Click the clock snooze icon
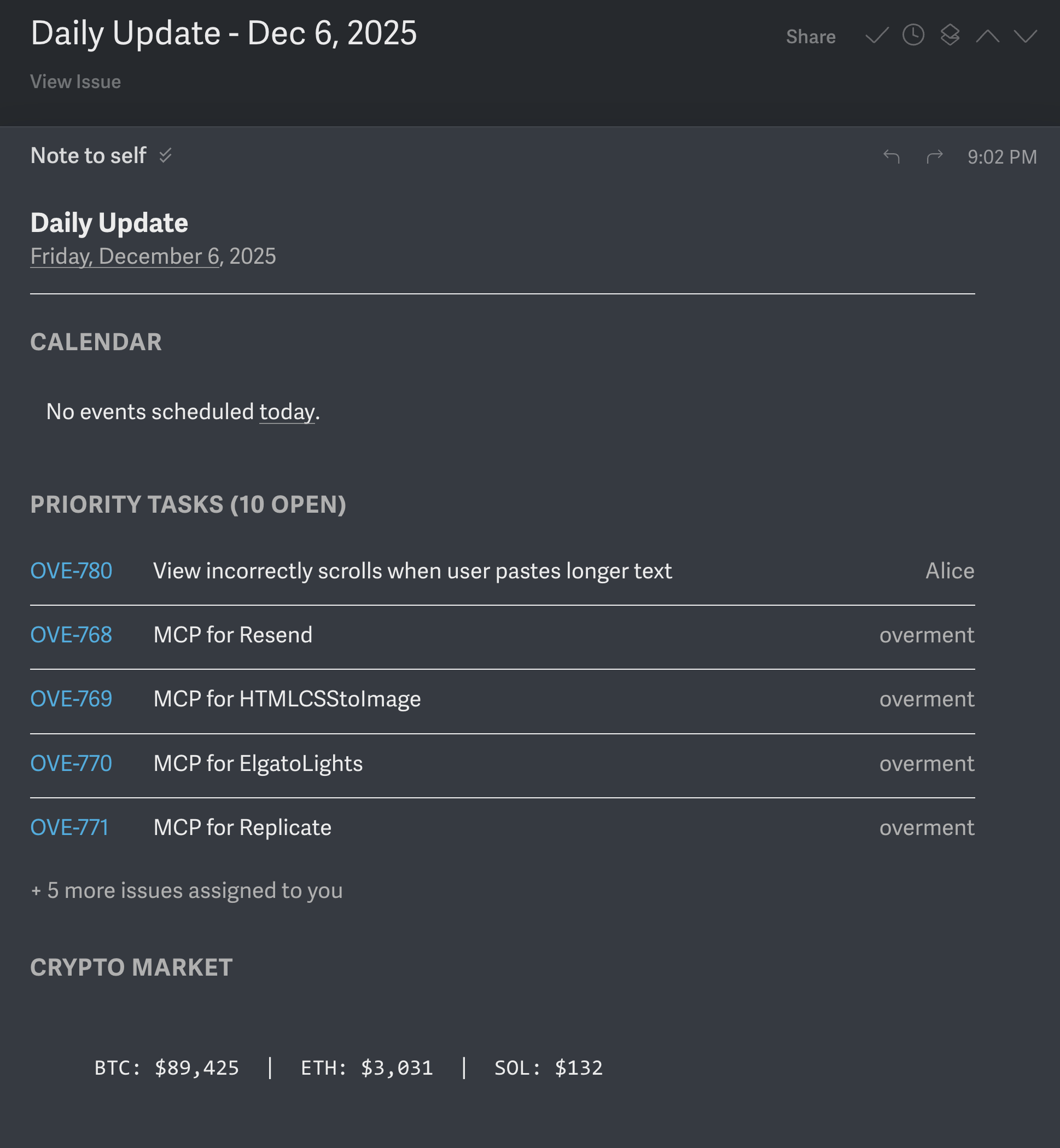Viewport: 1060px width, 1148px height. pyautogui.click(x=913, y=35)
